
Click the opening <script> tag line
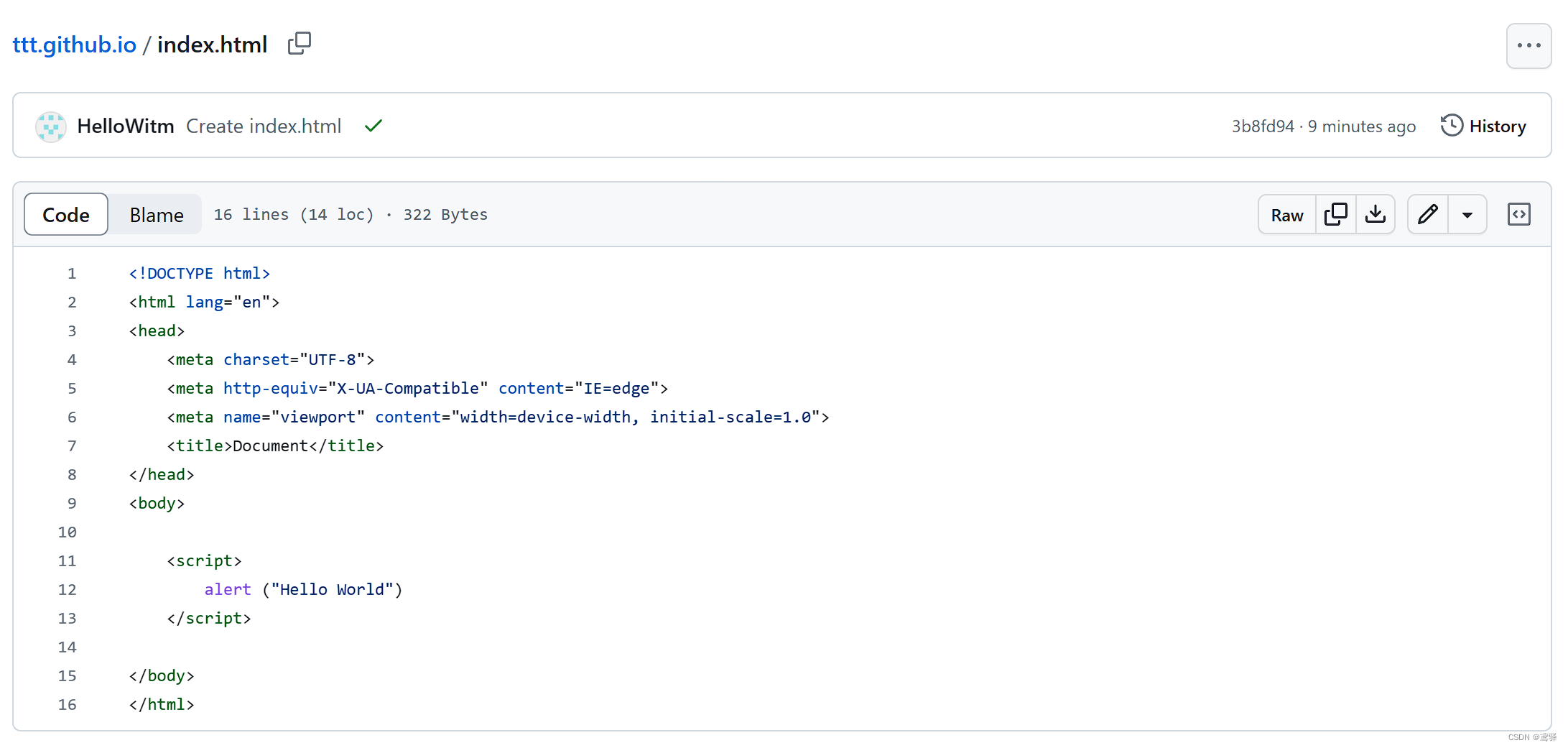(x=204, y=560)
